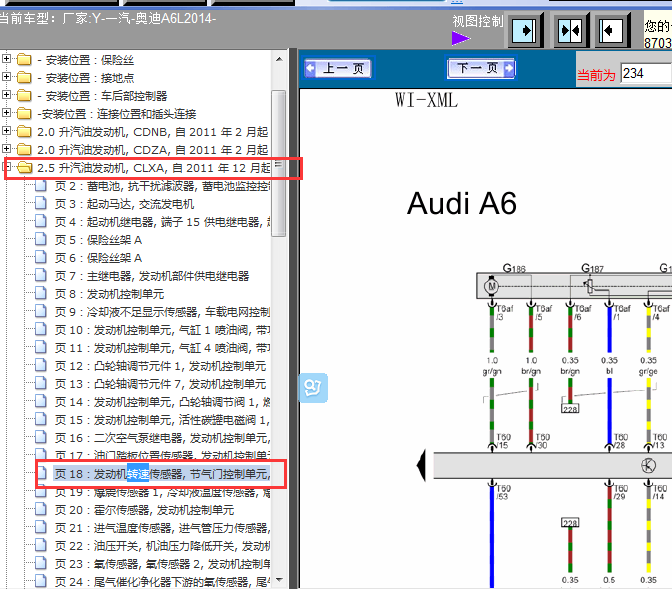Click the view control split-center icon
This screenshot has height=589, width=672.
570,30
